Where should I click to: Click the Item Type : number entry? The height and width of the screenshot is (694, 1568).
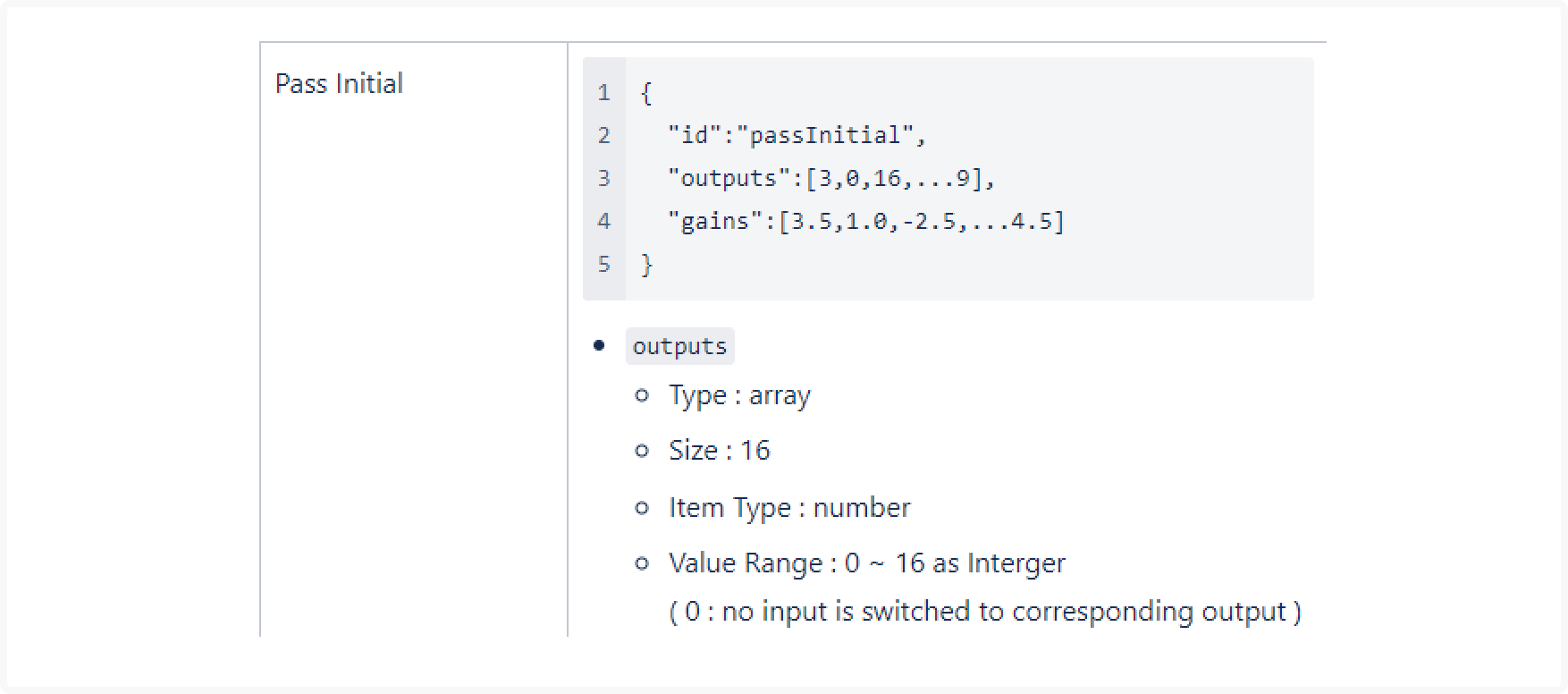click(789, 507)
